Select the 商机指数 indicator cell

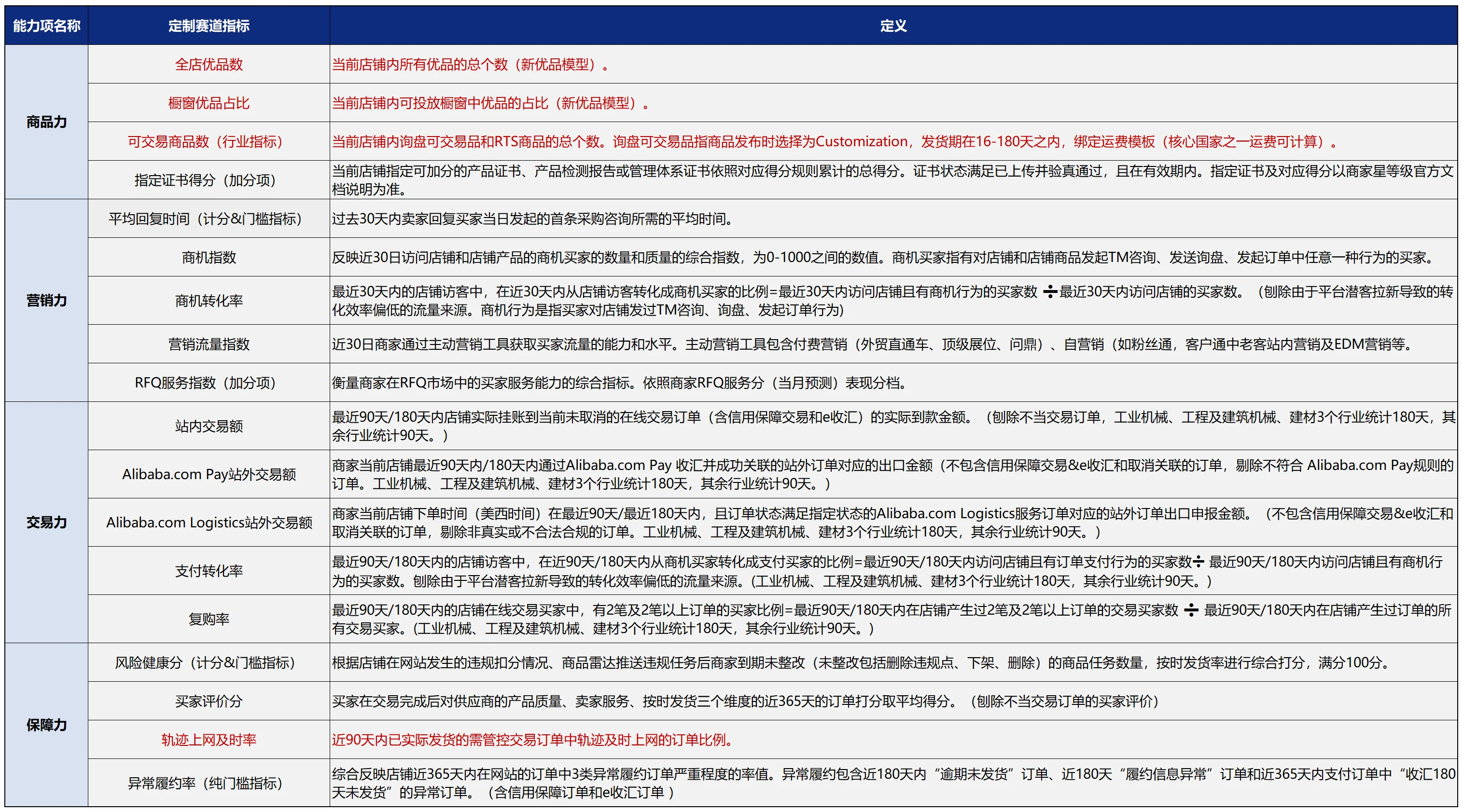click(209, 257)
